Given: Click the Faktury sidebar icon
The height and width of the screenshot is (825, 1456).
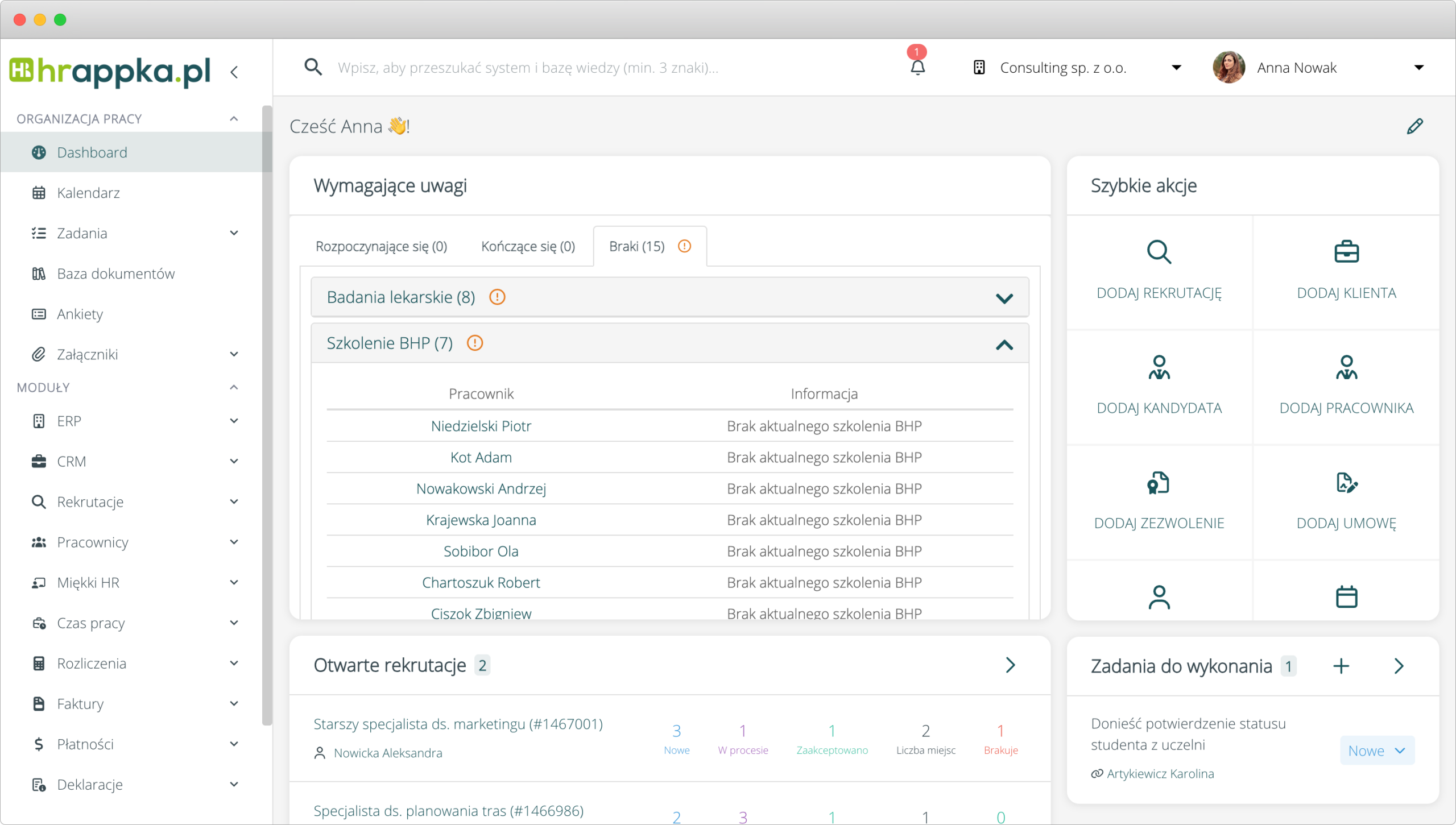Looking at the screenshot, I should (39, 704).
